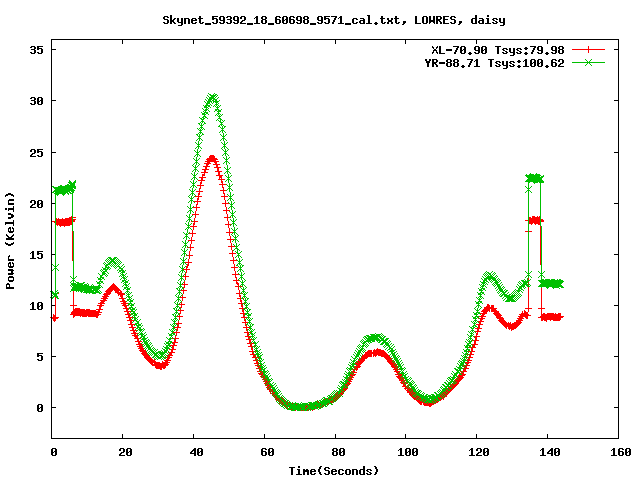The width and height of the screenshot is (640, 480).
Task: Click x-axis tick label 60
Action: 267,452
